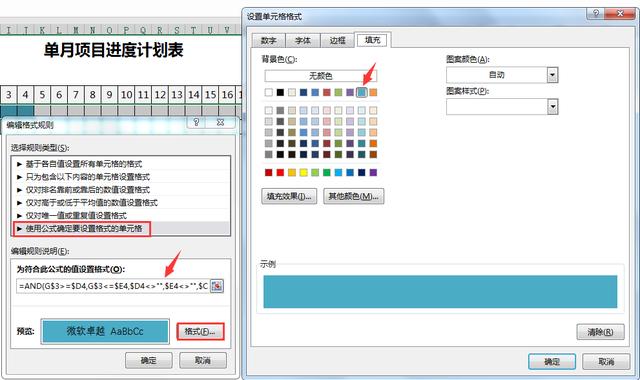This screenshot has width=640, height=380.
Task: Open the 数字 tab
Action: [x=268, y=40]
